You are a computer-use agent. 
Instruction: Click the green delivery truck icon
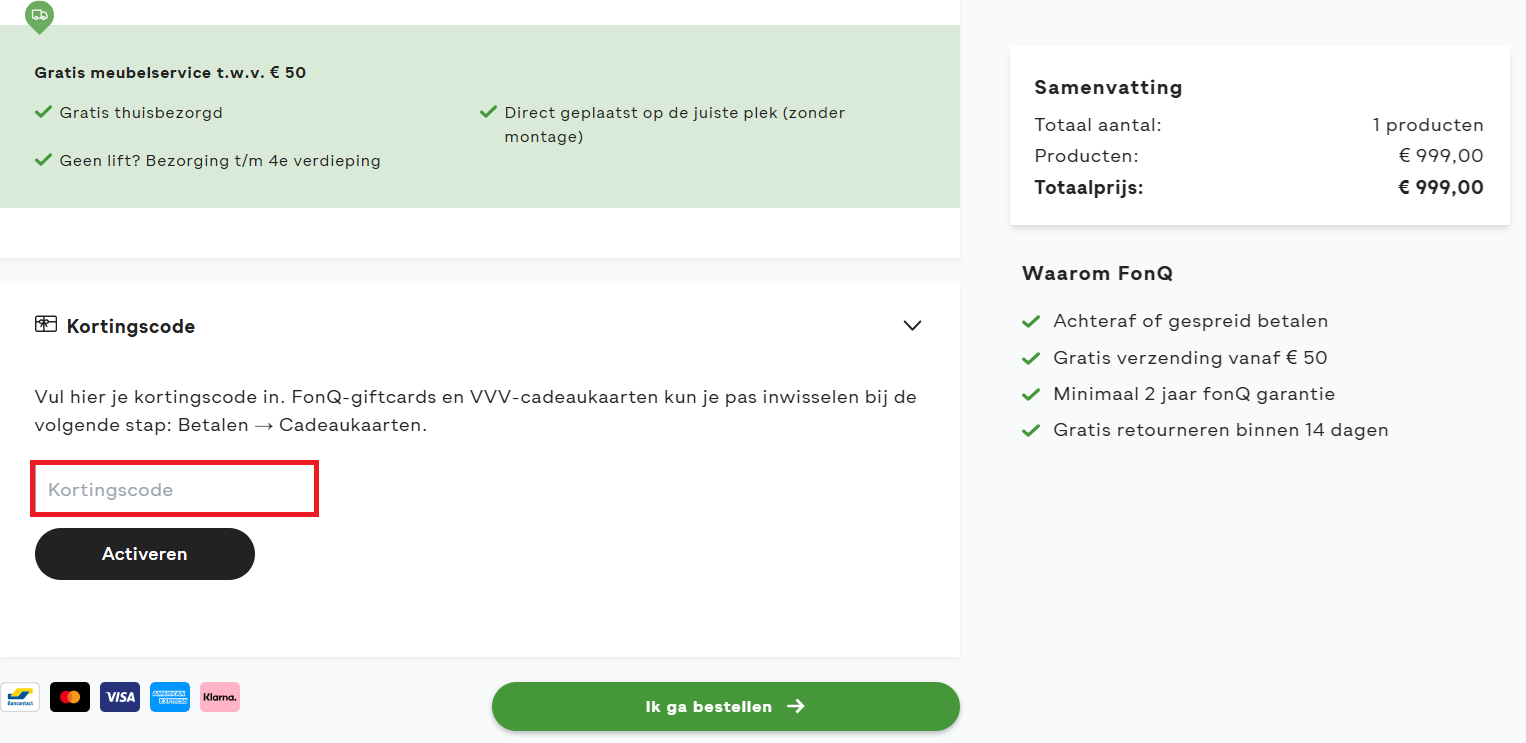[x=39, y=15]
